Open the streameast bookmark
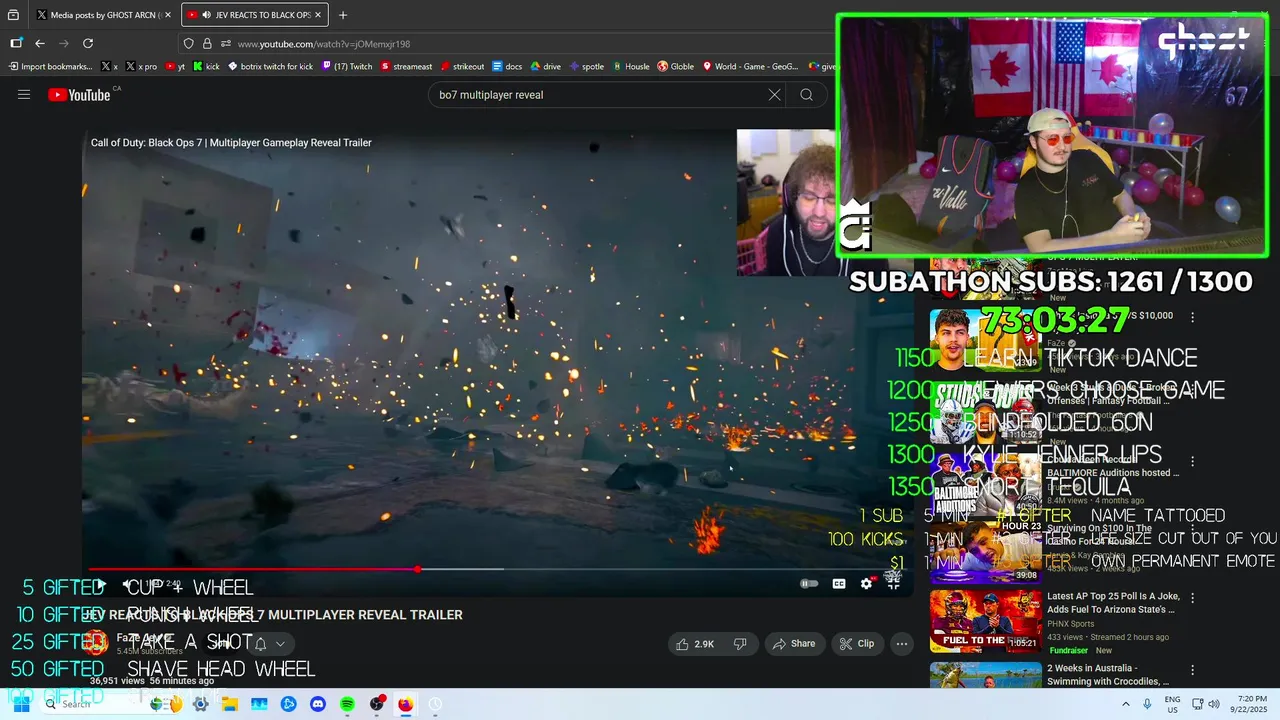1280x720 pixels. [406, 66]
